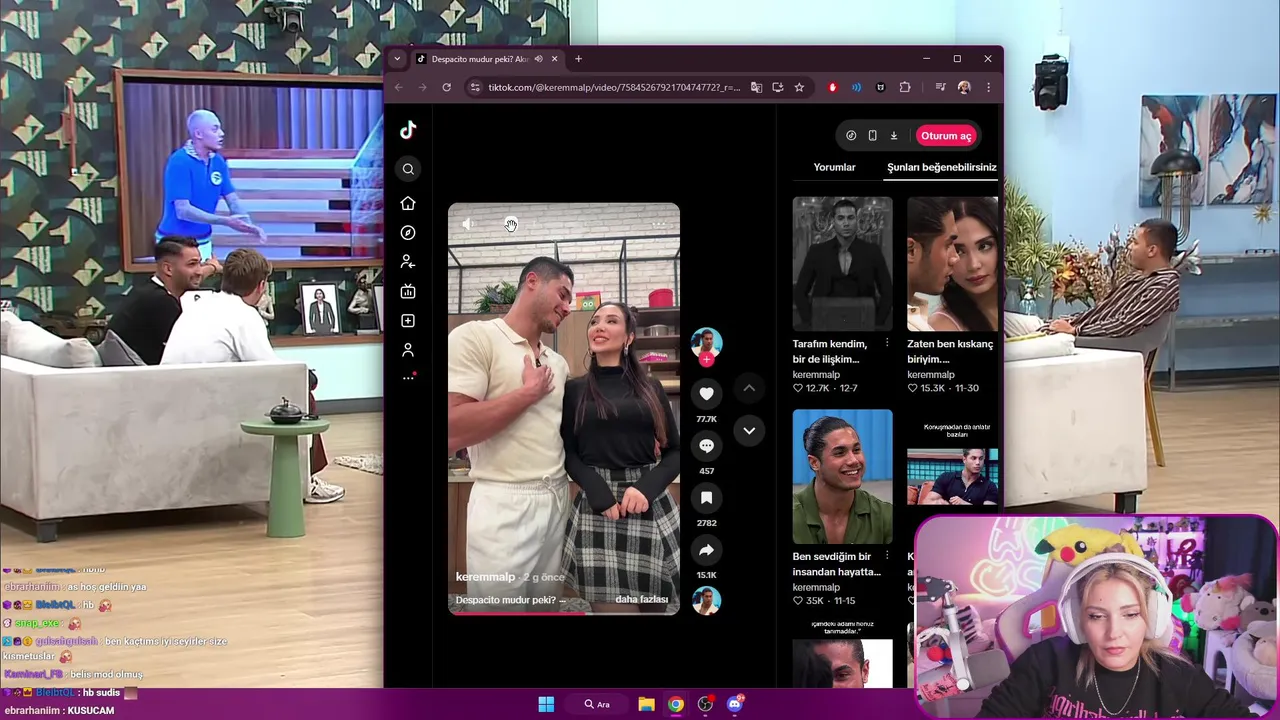Open a new browser tab
1280x720 pixels.
(578, 59)
